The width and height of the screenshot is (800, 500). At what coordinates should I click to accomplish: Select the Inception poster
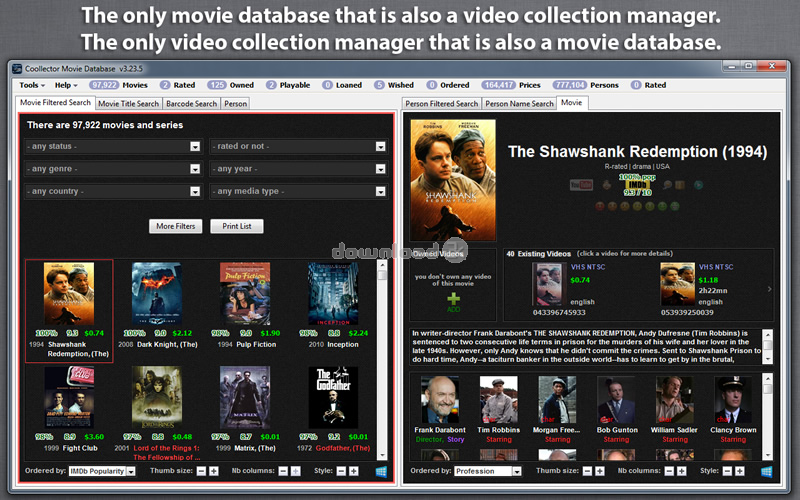click(333, 294)
